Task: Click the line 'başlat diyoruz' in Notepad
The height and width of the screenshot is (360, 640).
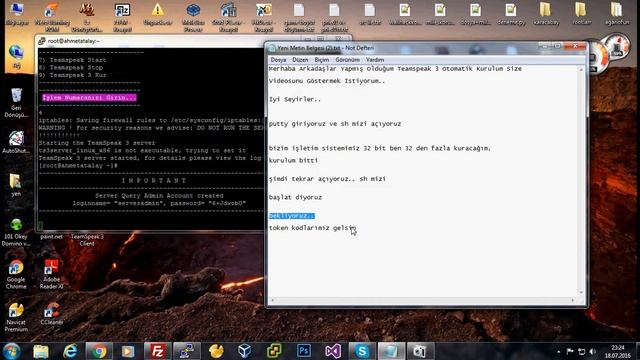Action: click(295, 197)
